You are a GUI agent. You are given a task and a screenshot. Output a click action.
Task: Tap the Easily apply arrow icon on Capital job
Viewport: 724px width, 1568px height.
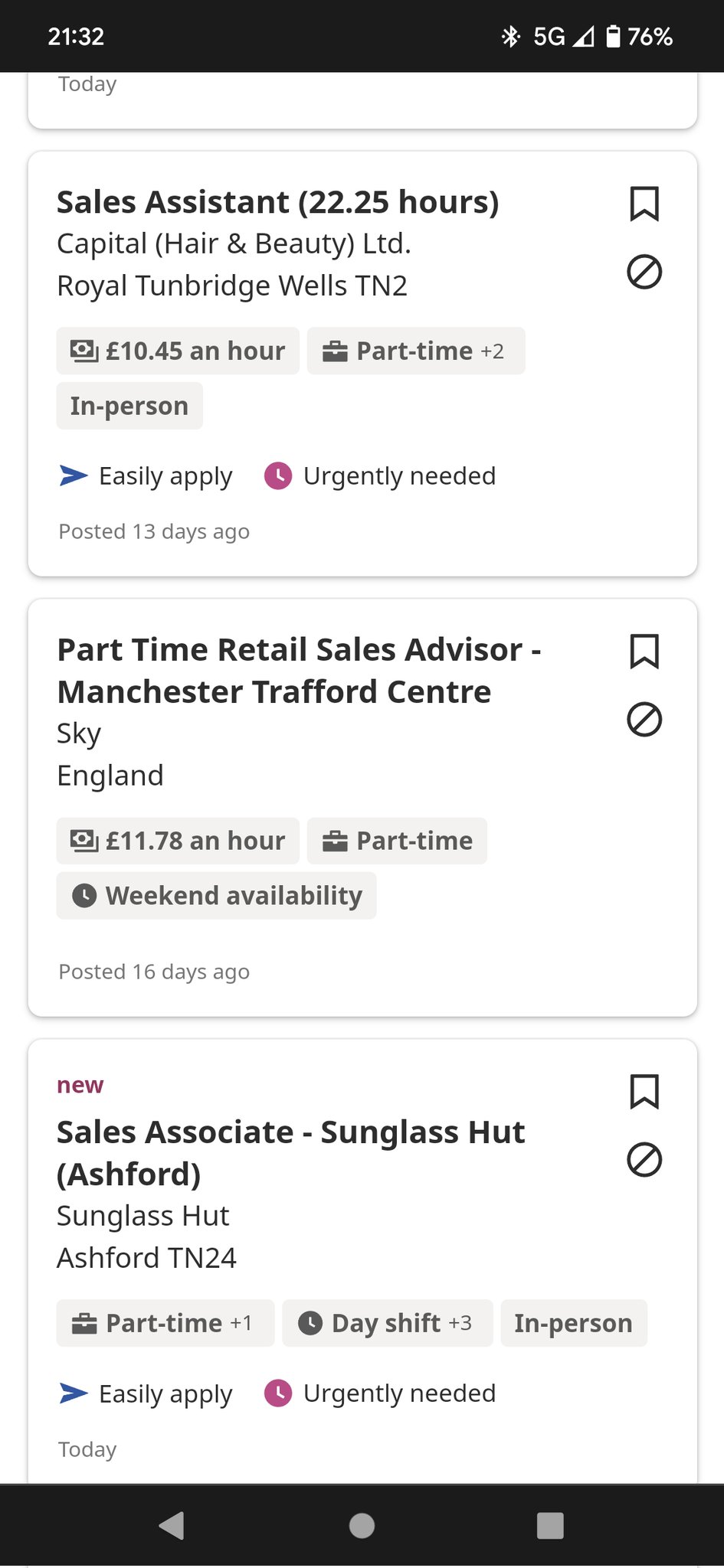pos(74,475)
